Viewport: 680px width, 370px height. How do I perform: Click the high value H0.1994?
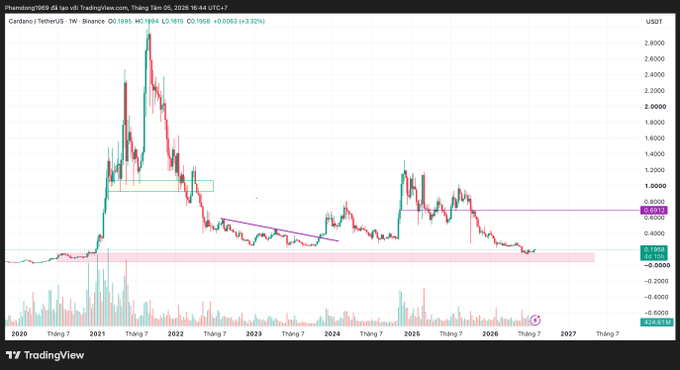pos(147,21)
